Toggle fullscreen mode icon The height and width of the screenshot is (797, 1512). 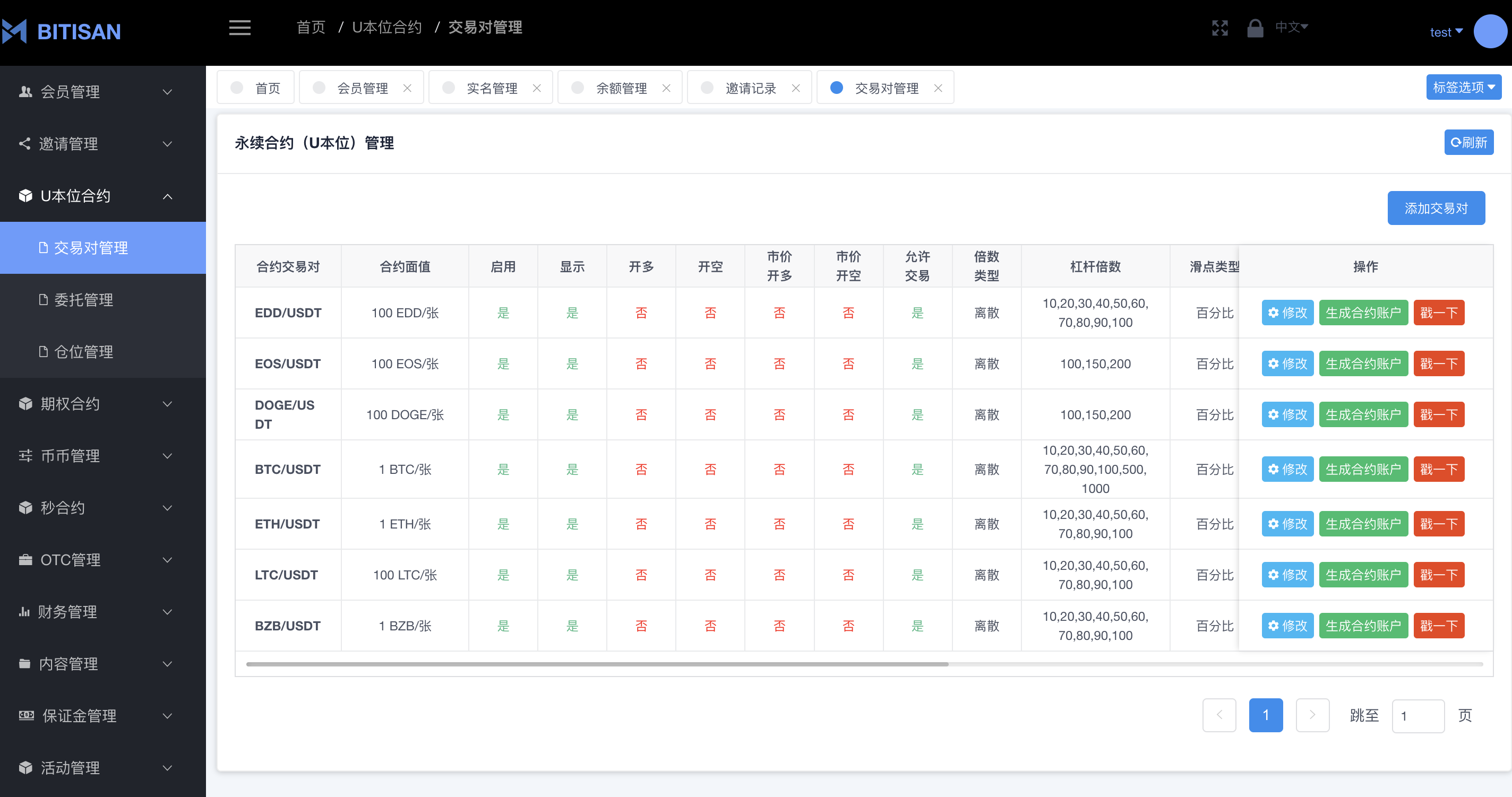(x=1219, y=28)
